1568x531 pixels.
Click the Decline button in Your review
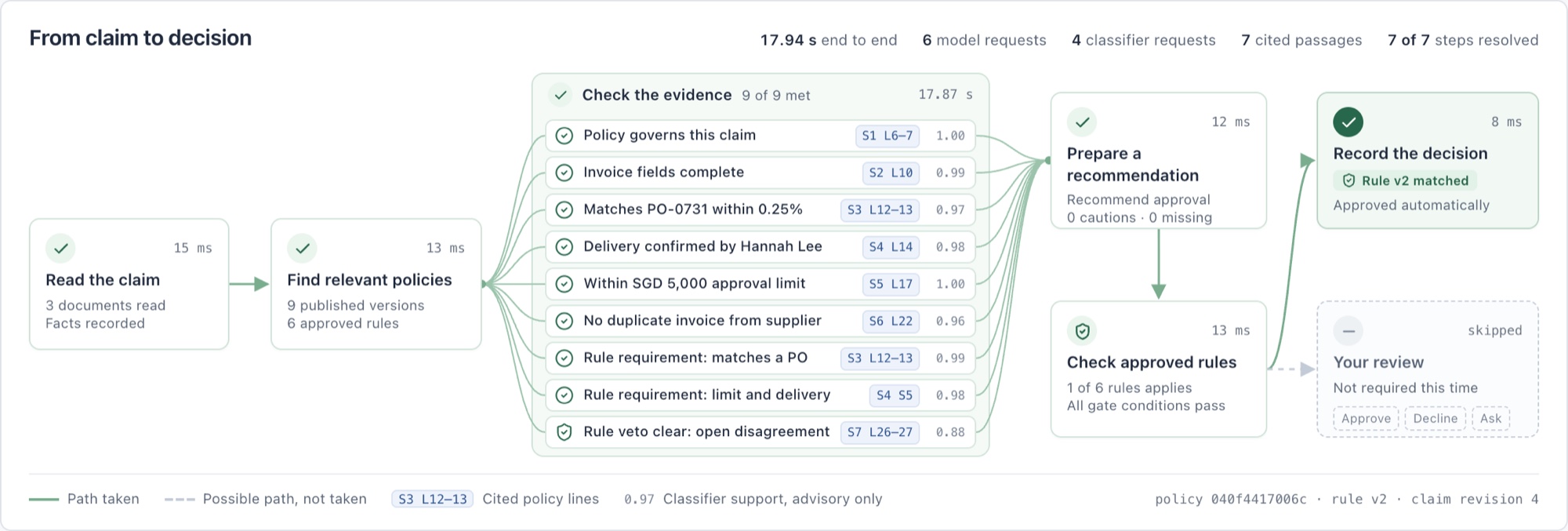pos(1435,419)
